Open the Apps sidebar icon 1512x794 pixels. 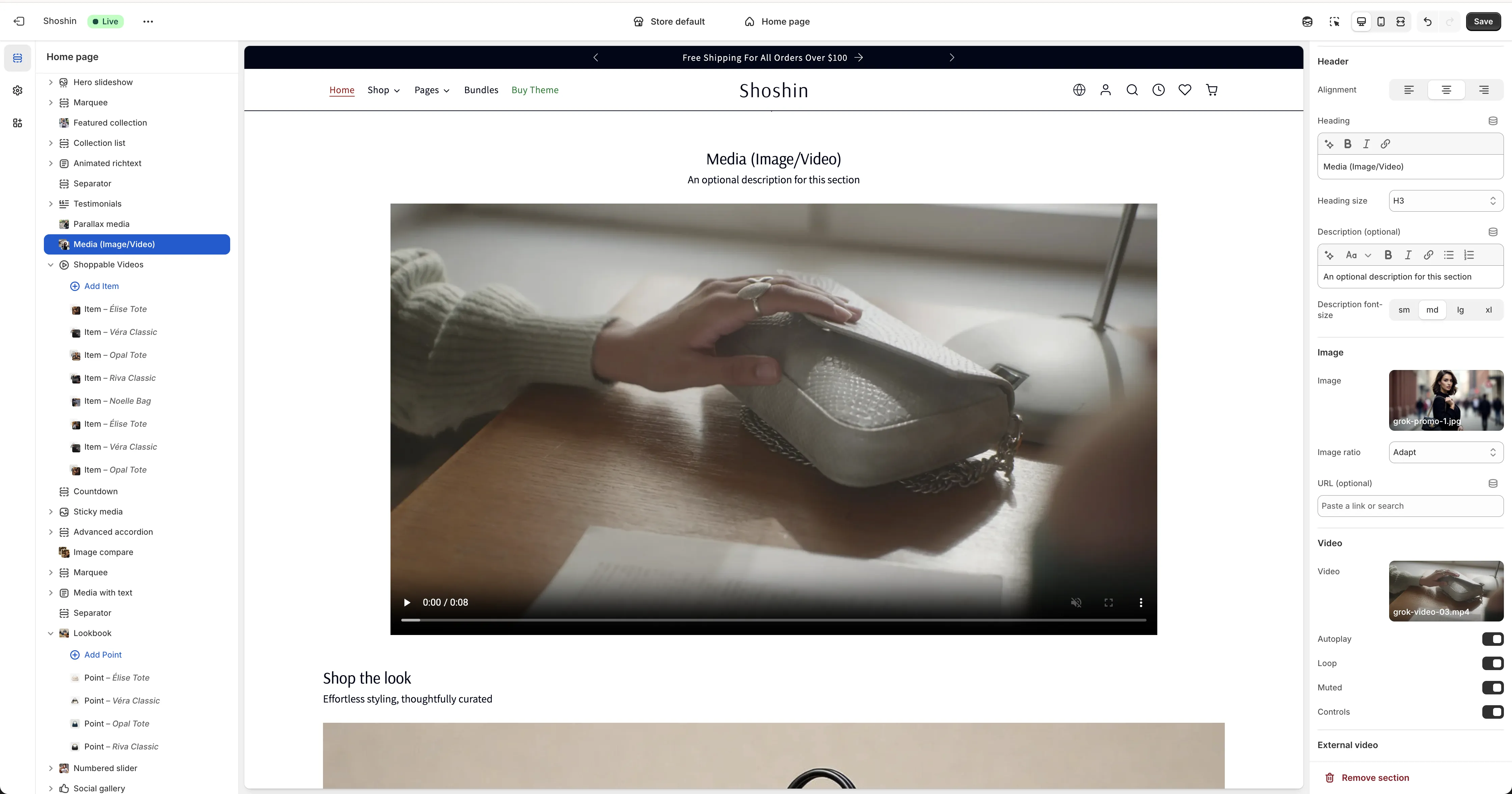18,123
